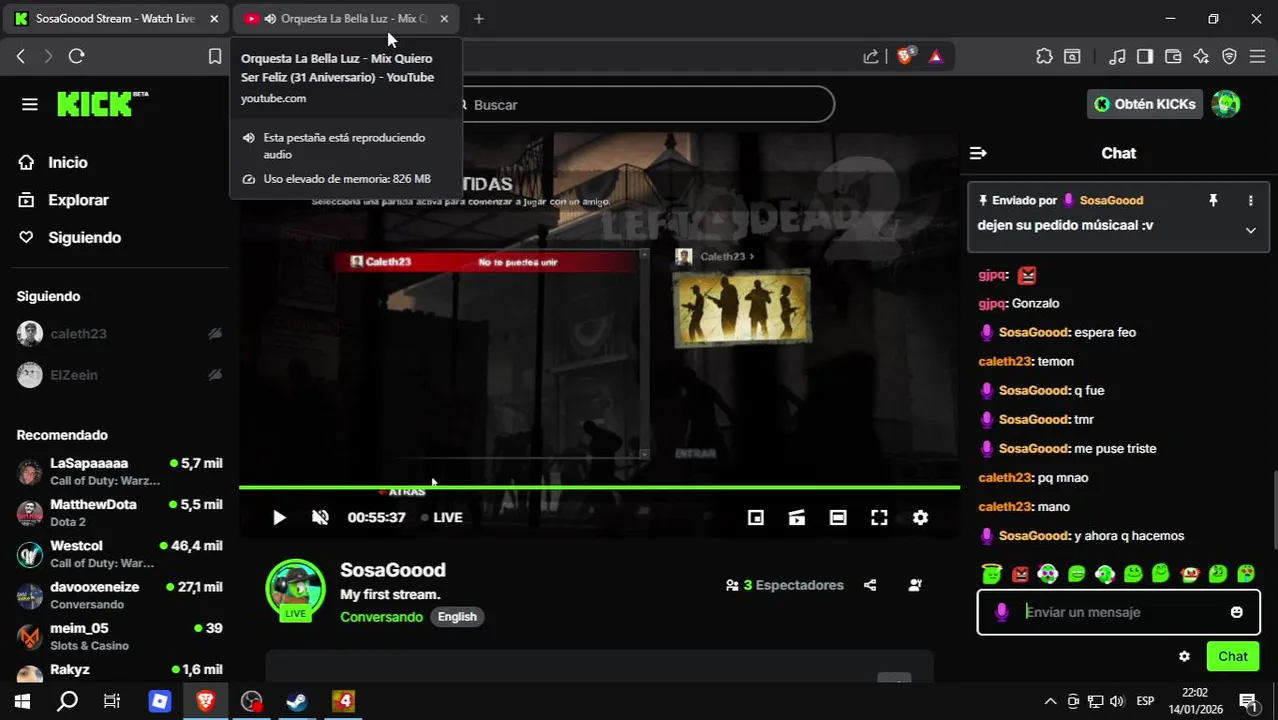Viewport: 1278px width, 720px height.
Task: Bookmark this page
Action: pos(215,57)
